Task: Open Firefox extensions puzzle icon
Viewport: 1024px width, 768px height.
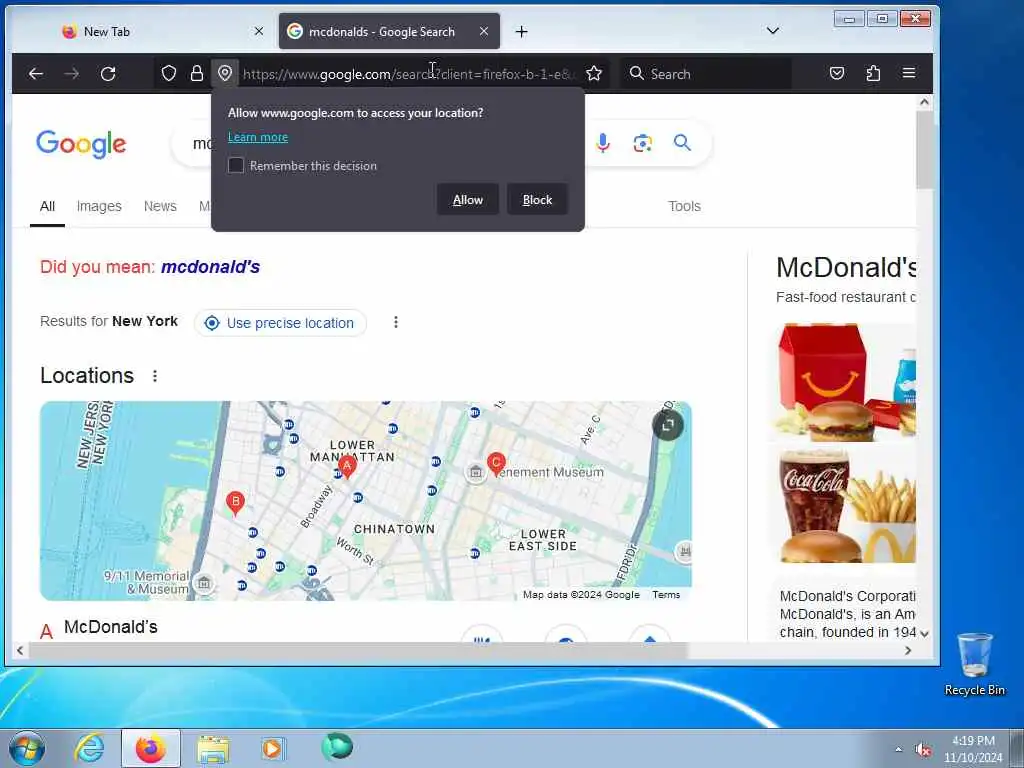Action: pyautogui.click(x=873, y=73)
